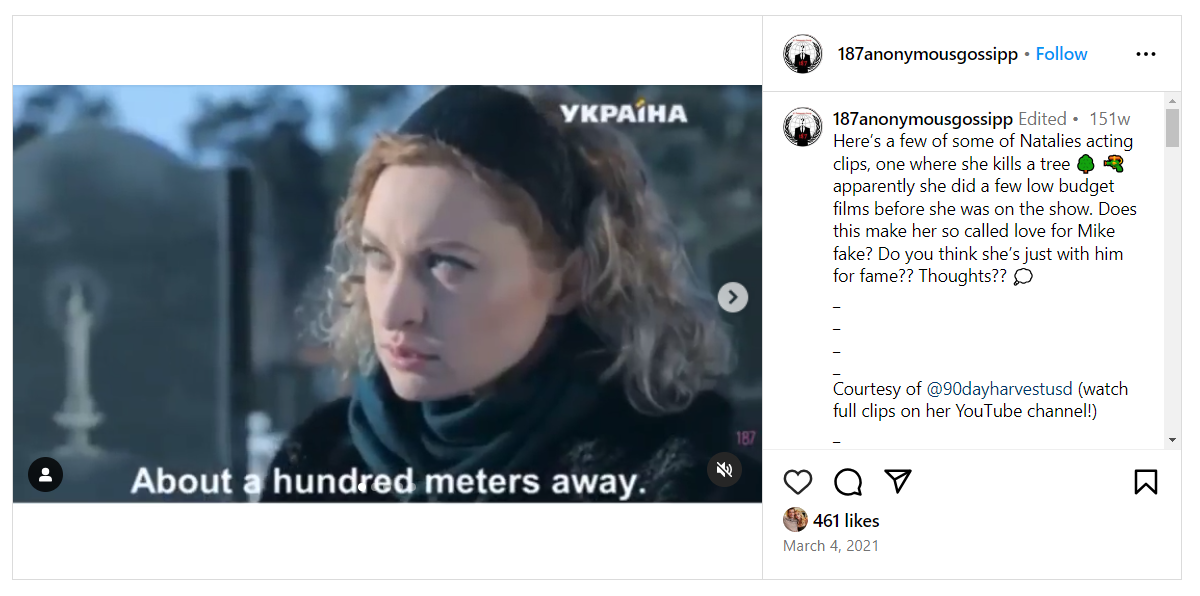Open the three-dot more options menu
This screenshot has height=596, width=1200.
[x=1145, y=54]
